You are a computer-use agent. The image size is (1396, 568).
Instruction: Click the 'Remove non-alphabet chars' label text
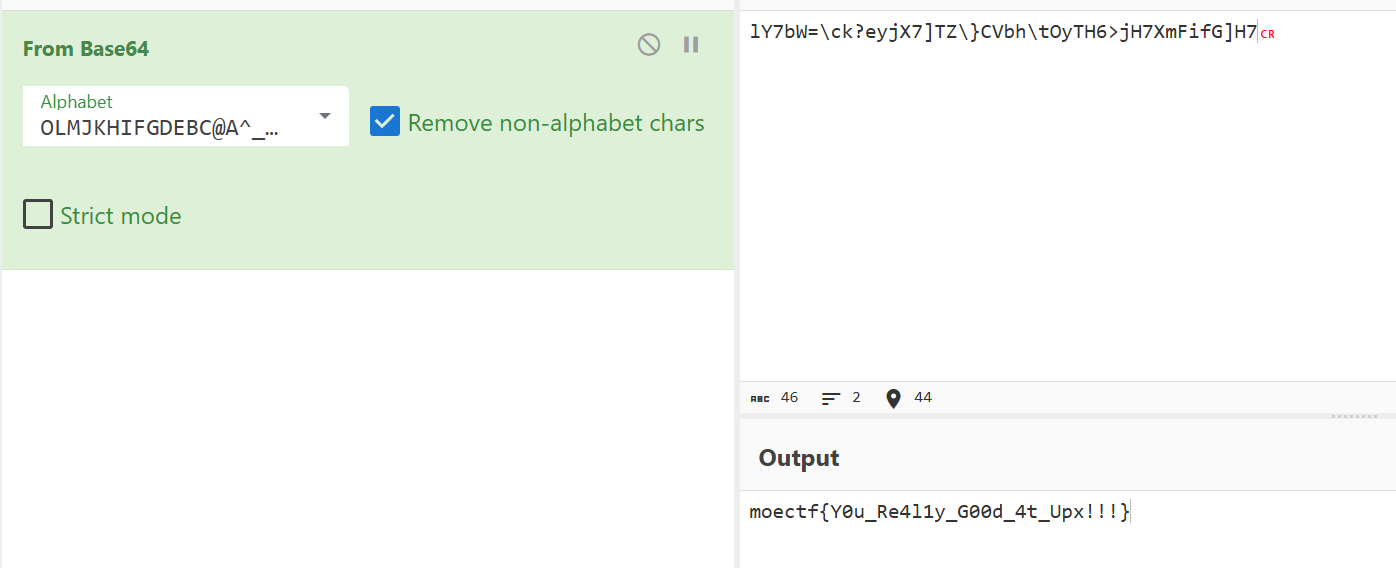point(556,123)
